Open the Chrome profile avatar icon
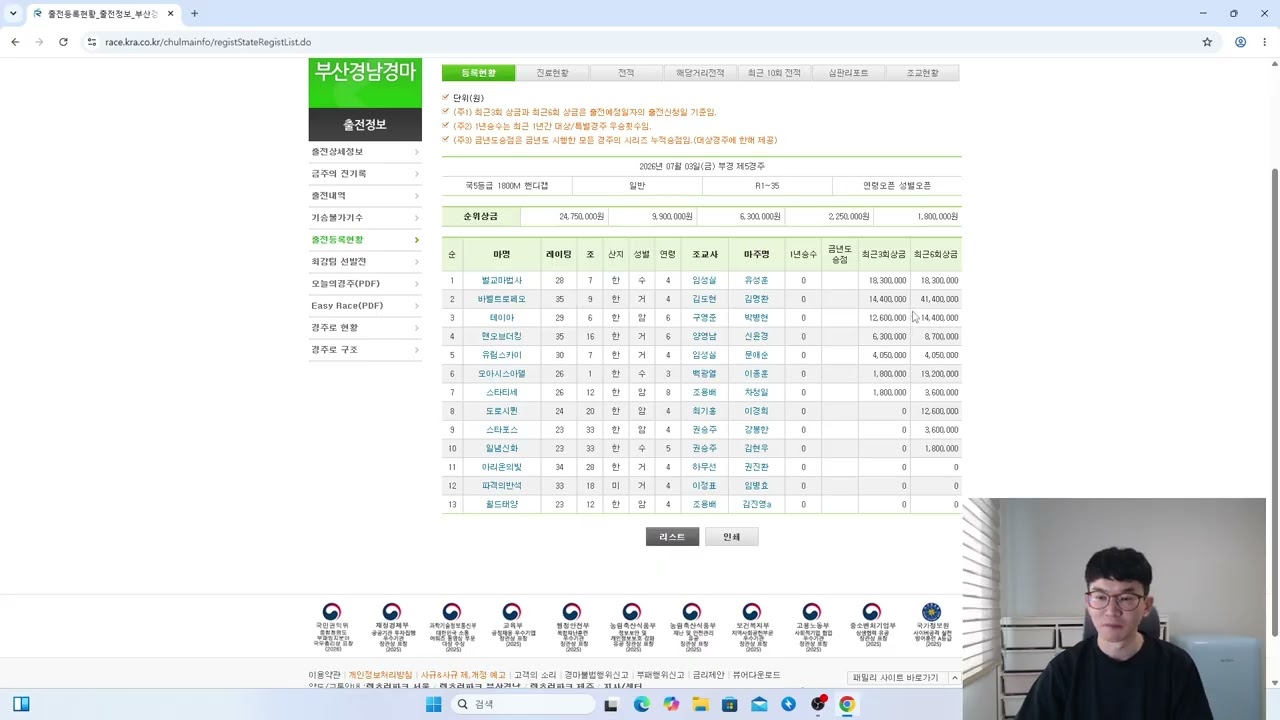The image size is (1280, 720). point(1240,42)
